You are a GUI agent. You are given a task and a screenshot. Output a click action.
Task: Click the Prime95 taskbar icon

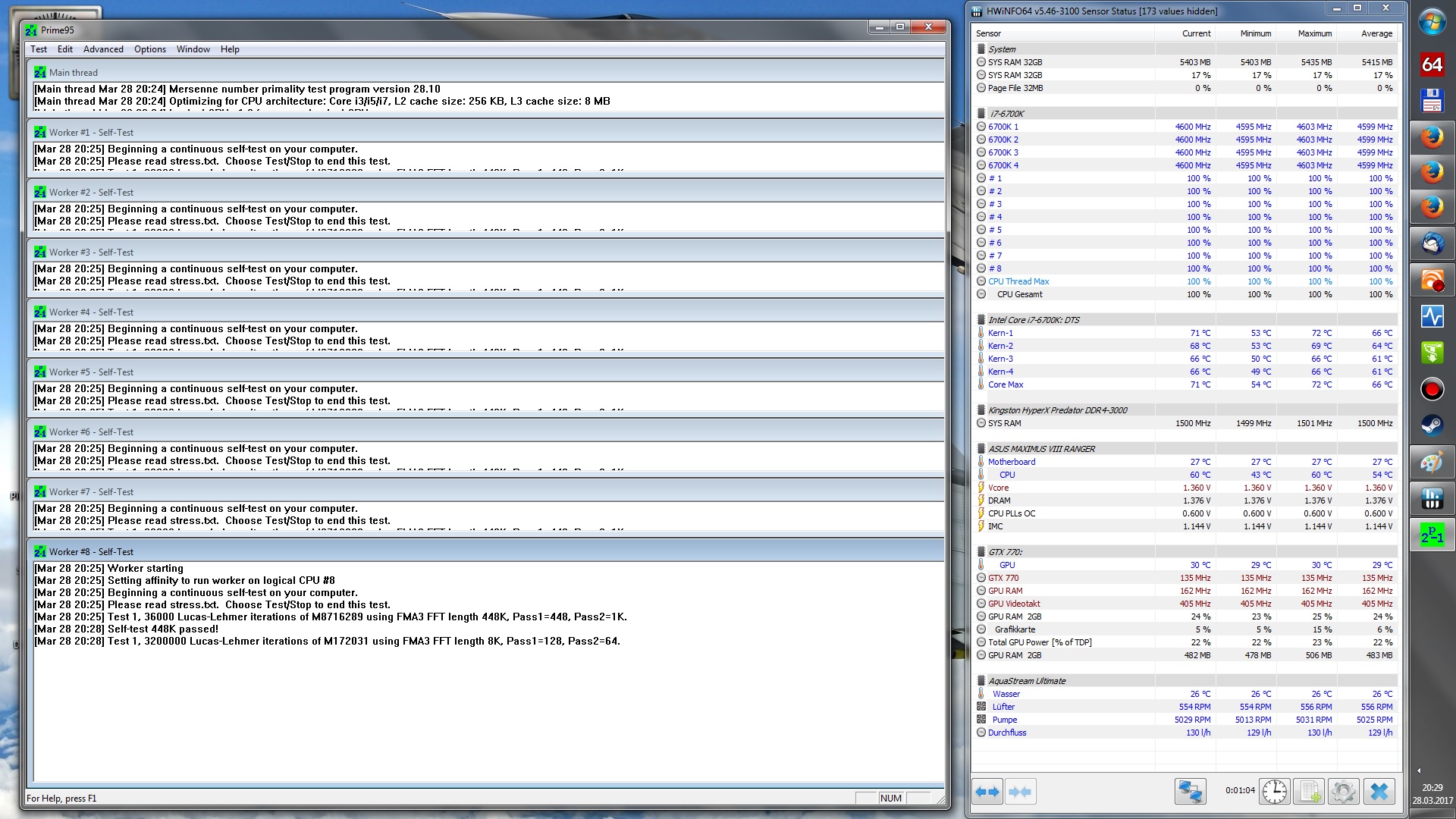click(x=1432, y=536)
